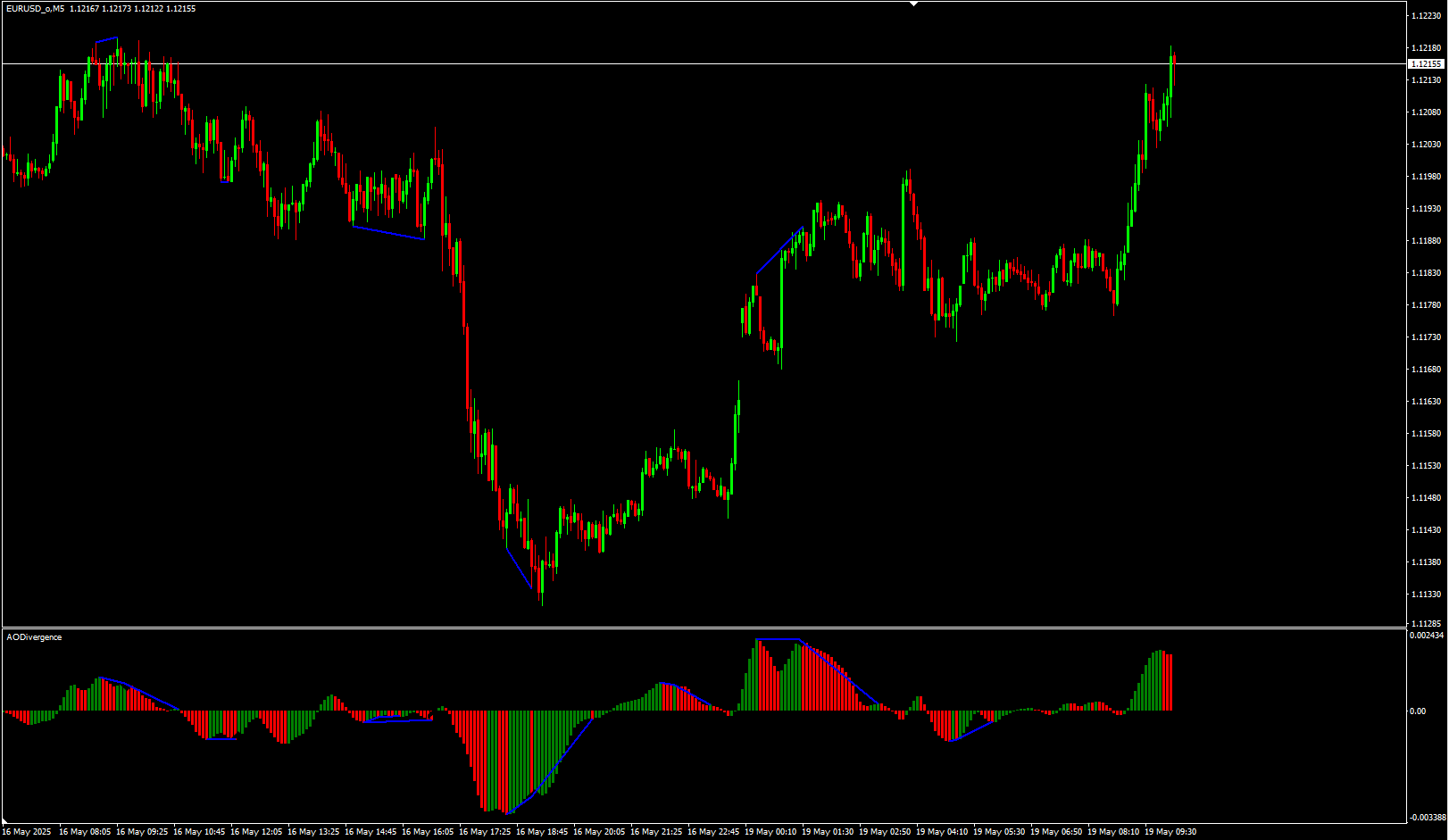The width and height of the screenshot is (1449, 840).
Task: Select the 16 May 2025 date label
Action: (x=27, y=832)
